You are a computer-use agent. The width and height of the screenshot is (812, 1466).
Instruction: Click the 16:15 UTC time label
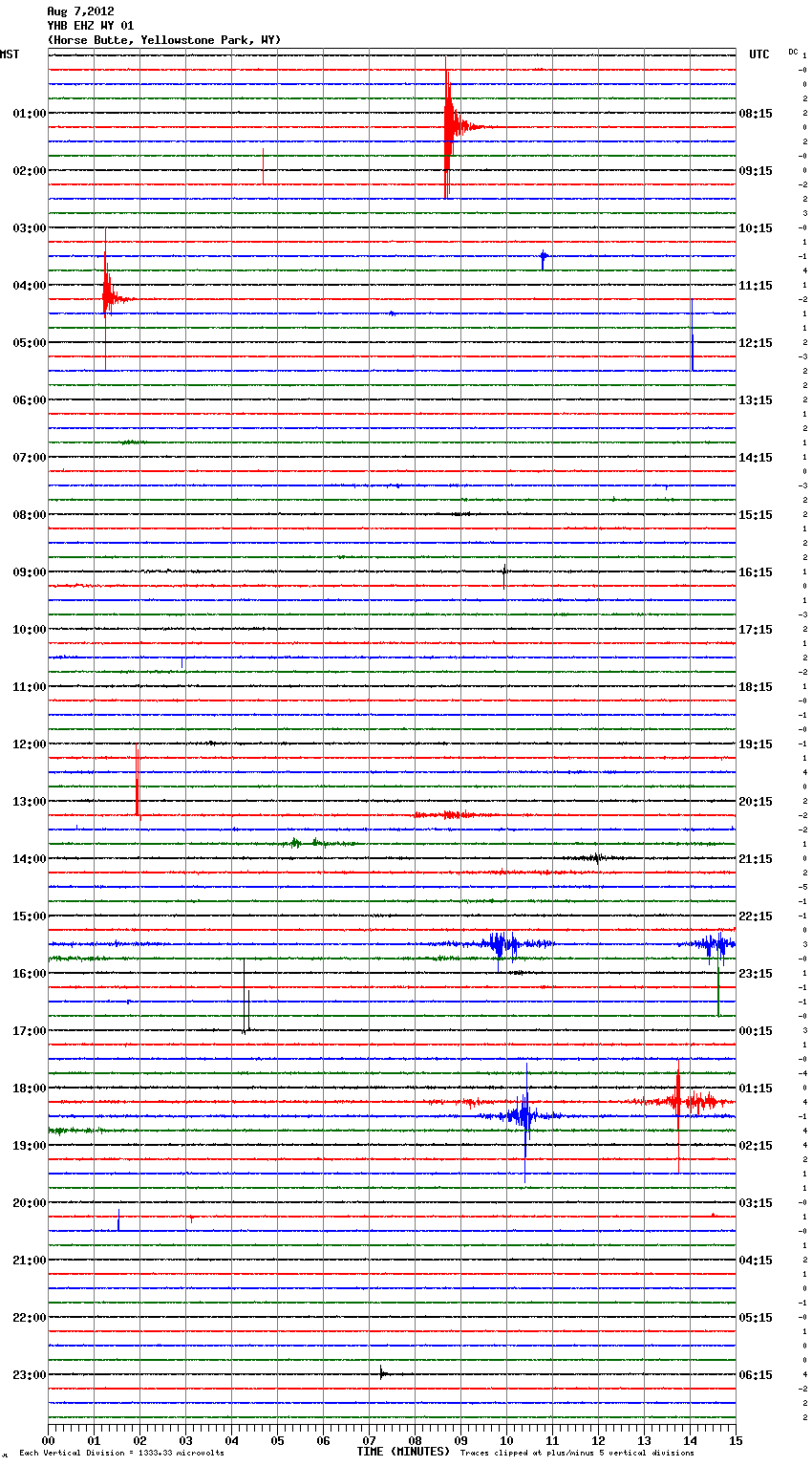[x=756, y=571]
